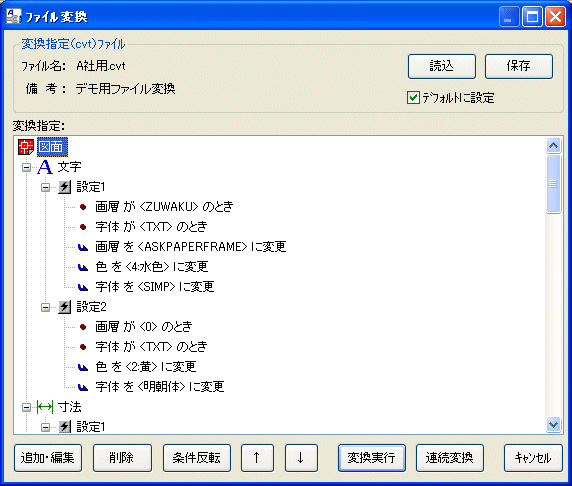Click the 変換実行 execute button
The image size is (572, 486).
point(372,458)
